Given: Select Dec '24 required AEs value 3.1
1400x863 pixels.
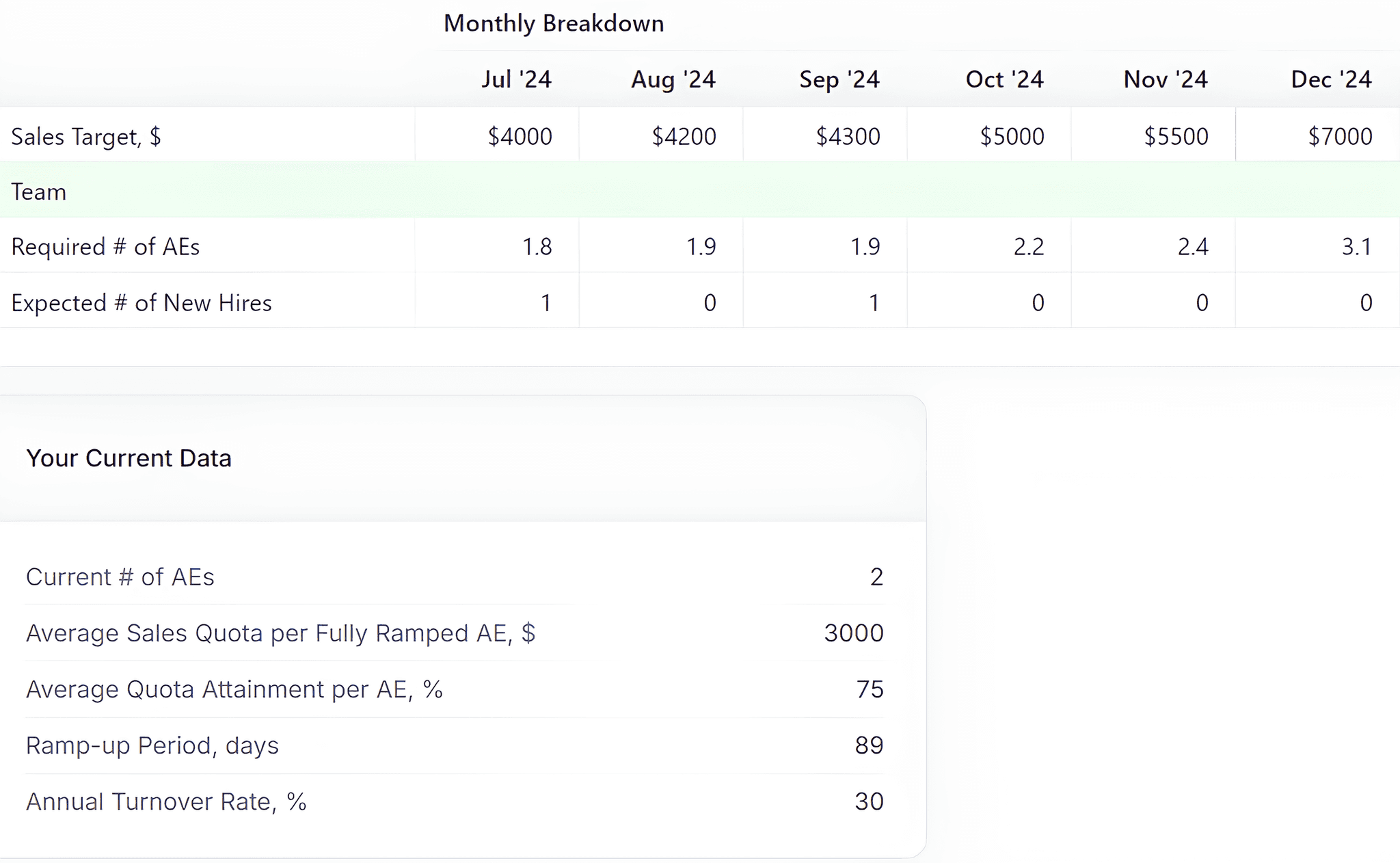Looking at the screenshot, I should 1356,247.
